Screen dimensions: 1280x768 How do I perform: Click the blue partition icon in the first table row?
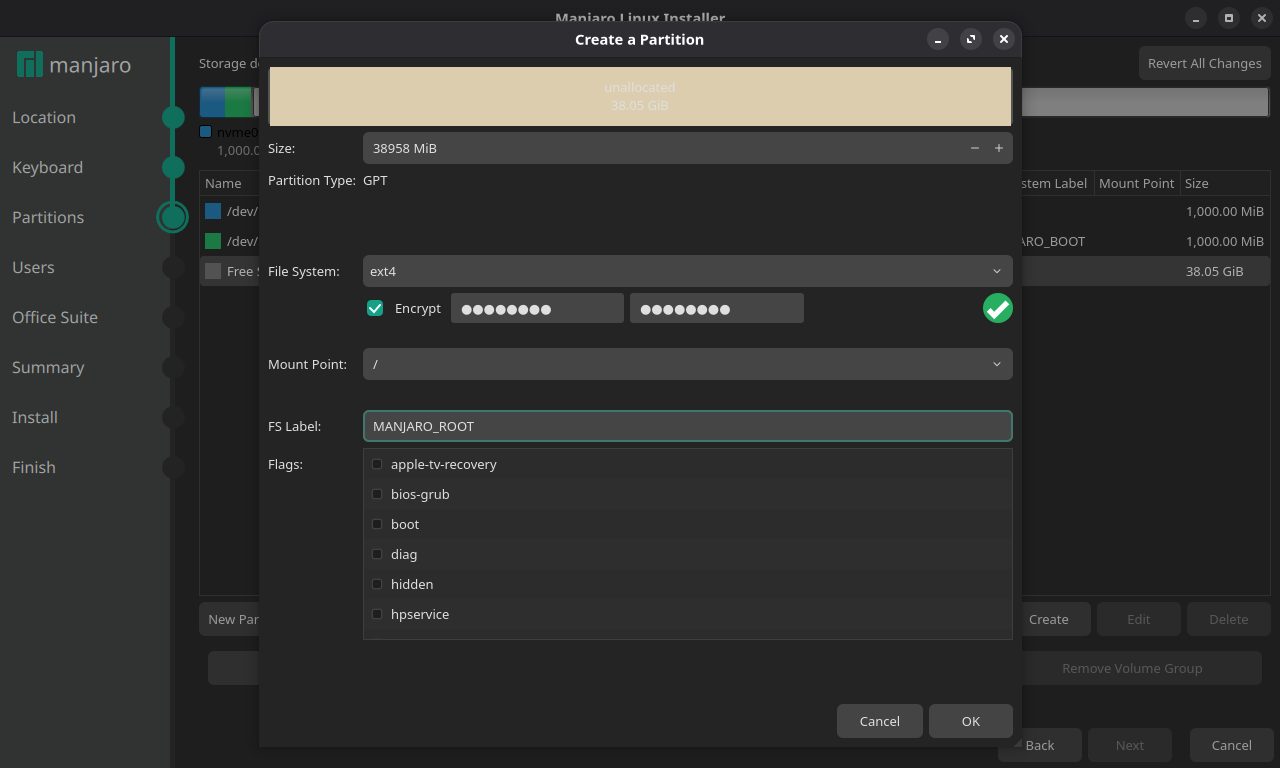pos(213,211)
